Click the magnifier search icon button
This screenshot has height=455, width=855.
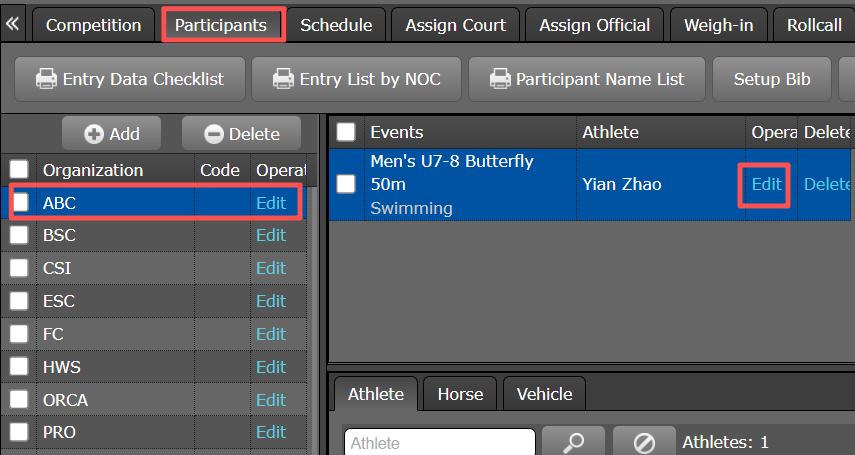pyautogui.click(x=572, y=442)
